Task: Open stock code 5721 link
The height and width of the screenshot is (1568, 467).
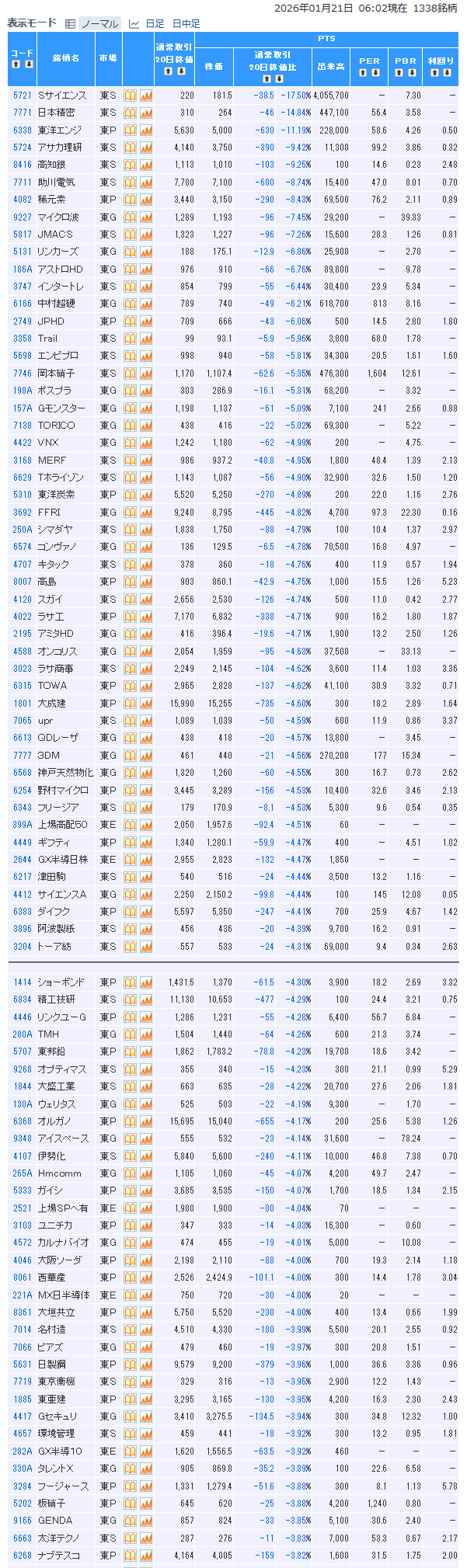Action: pos(23,96)
